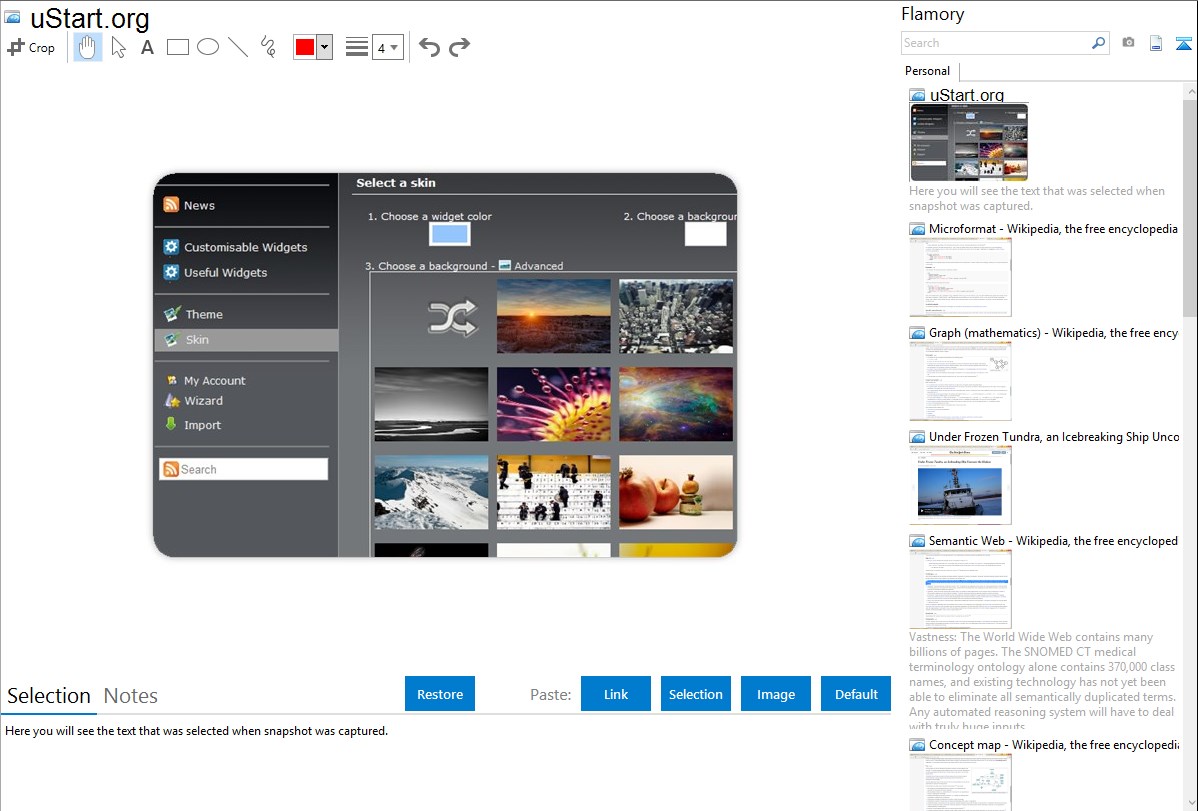The image size is (1198, 811).
Task: Click the magnifier search icon
Action: coord(1098,43)
